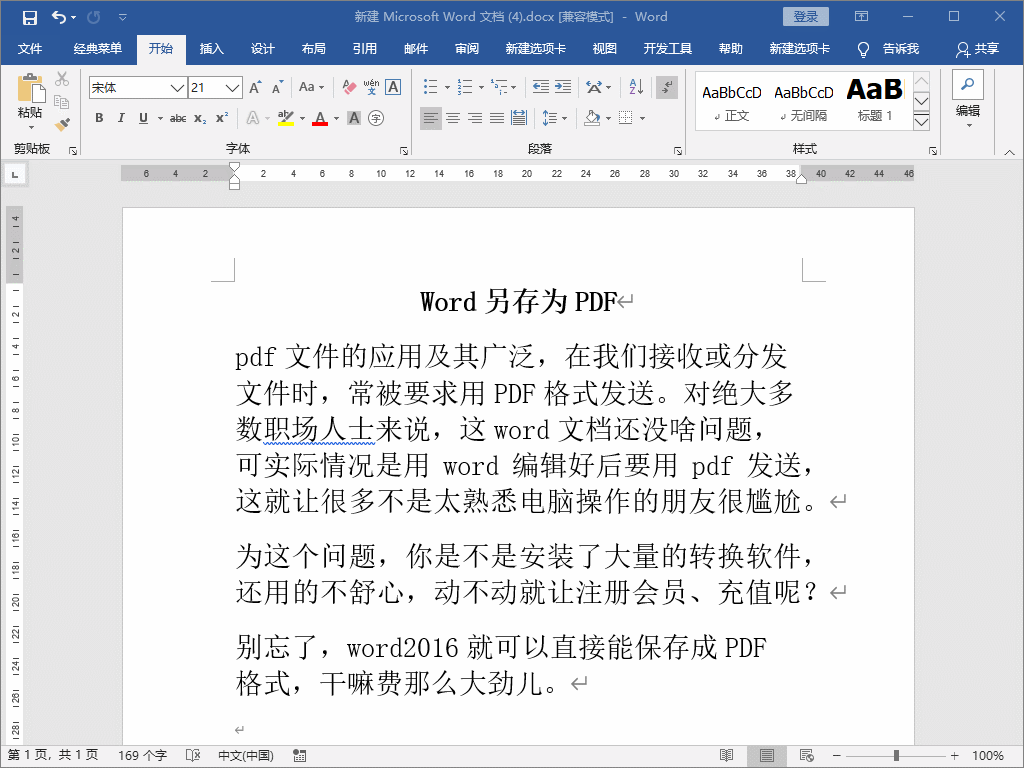Click the zoom slider handle
This screenshot has height=768, width=1024.
tap(896, 756)
